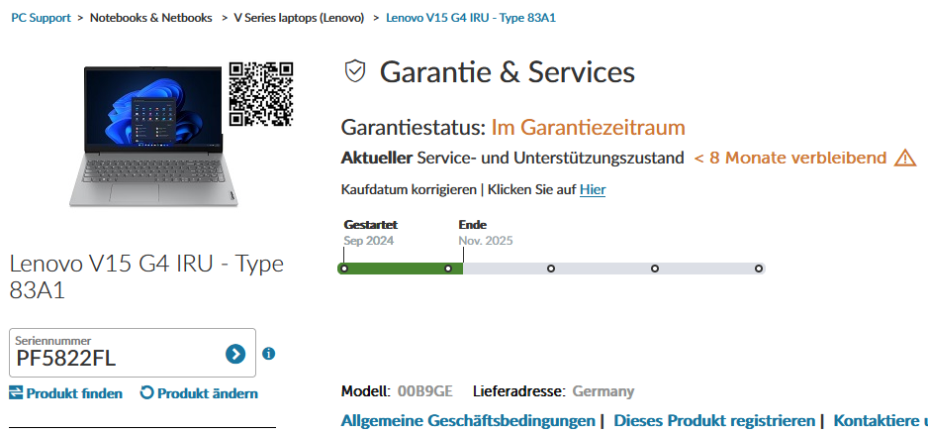Click the Produkt finden icon
Viewport: 928px width, 434px height.
point(16,393)
